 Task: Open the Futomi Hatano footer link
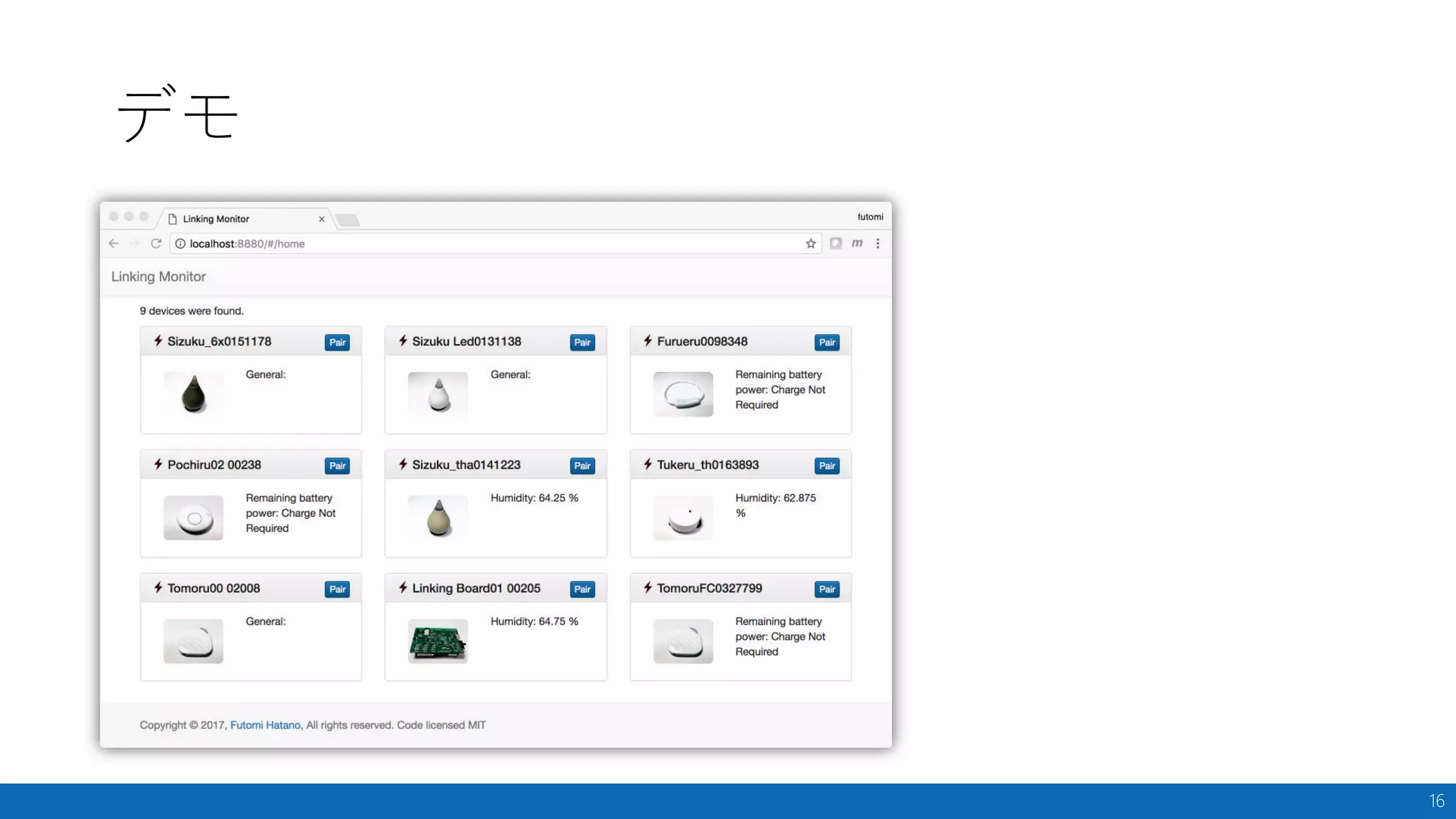pyautogui.click(x=265, y=725)
